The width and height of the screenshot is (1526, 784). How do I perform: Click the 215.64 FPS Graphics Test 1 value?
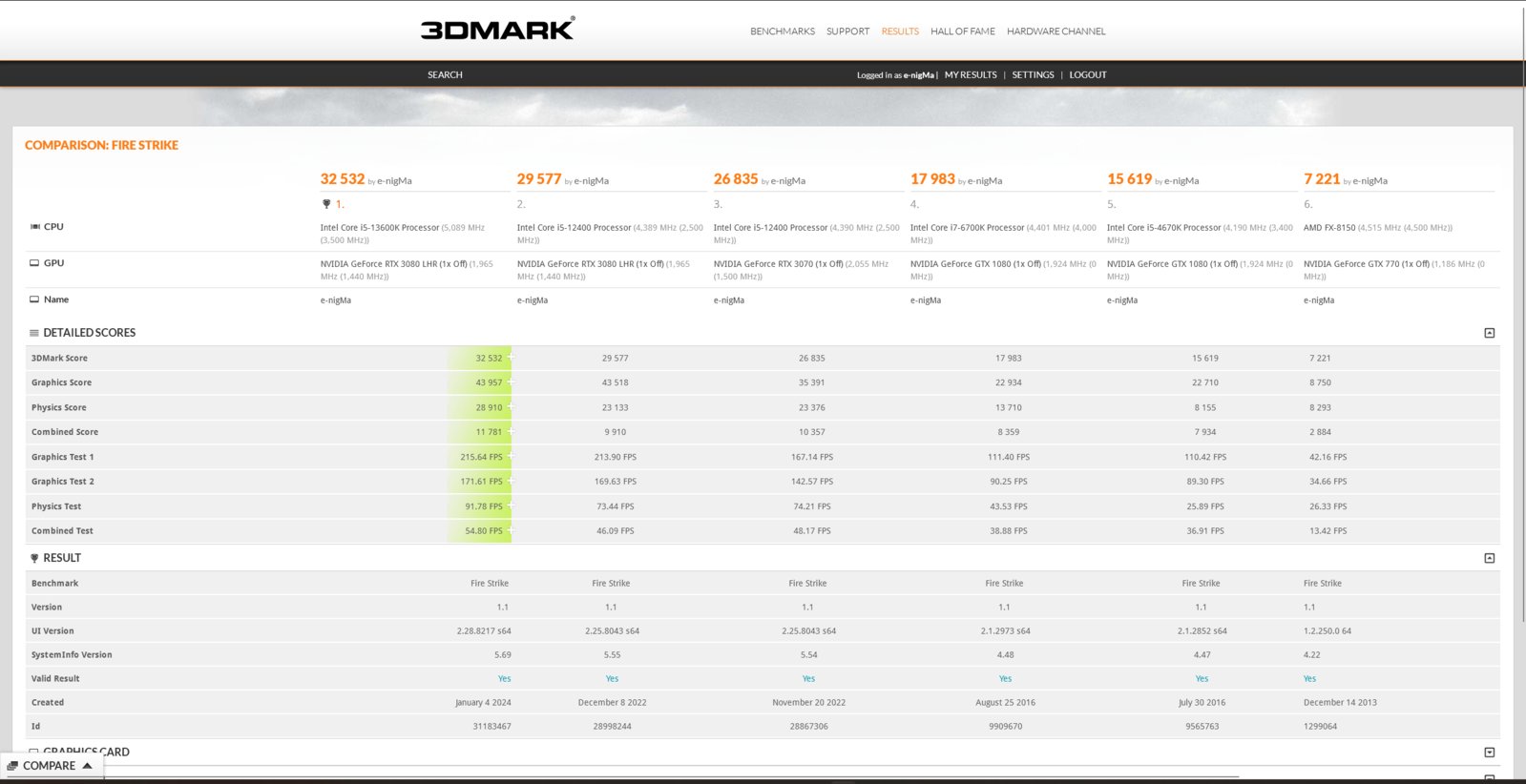click(x=481, y=457)
